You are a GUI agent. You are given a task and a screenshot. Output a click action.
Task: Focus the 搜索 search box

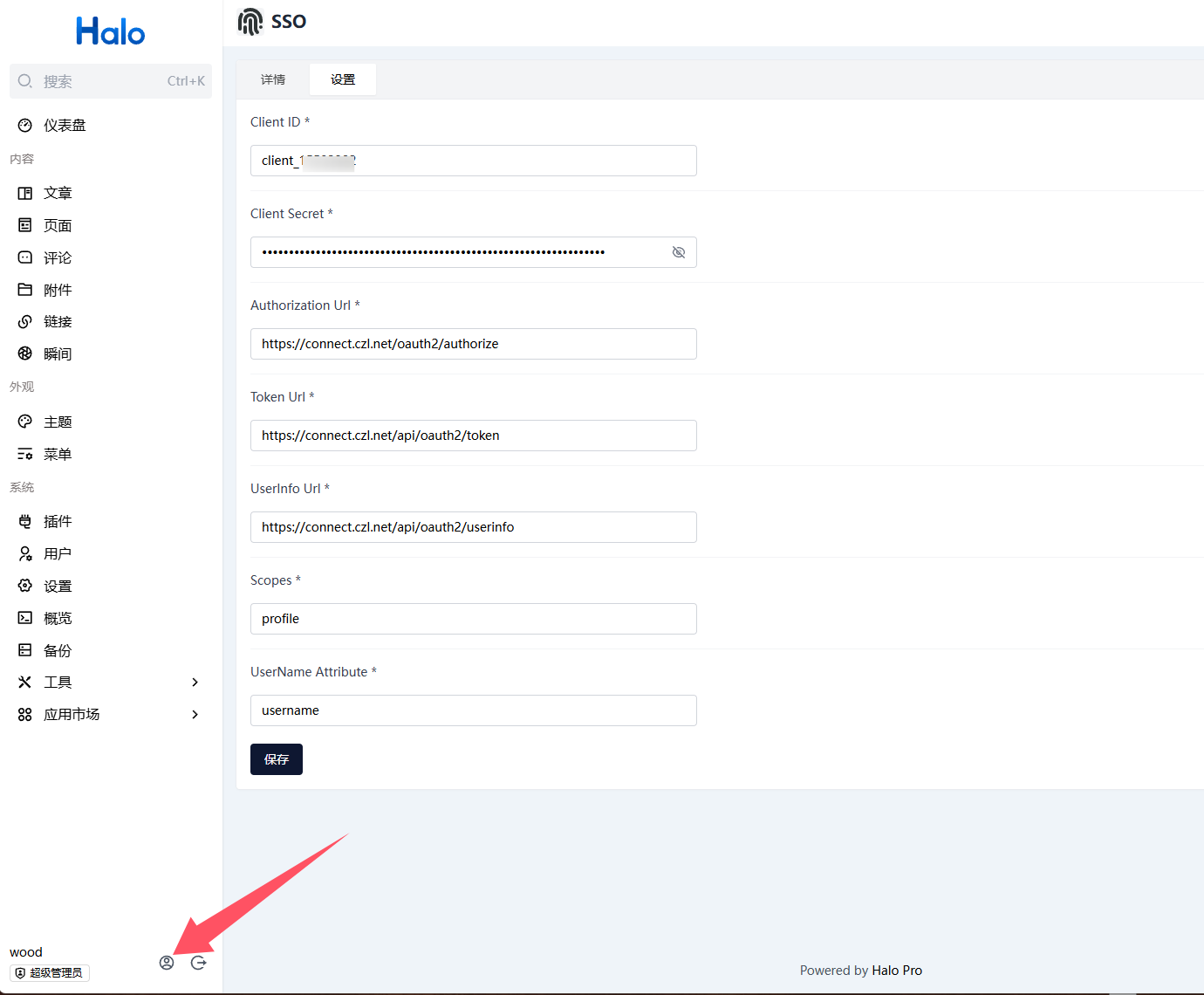[111, 81]
